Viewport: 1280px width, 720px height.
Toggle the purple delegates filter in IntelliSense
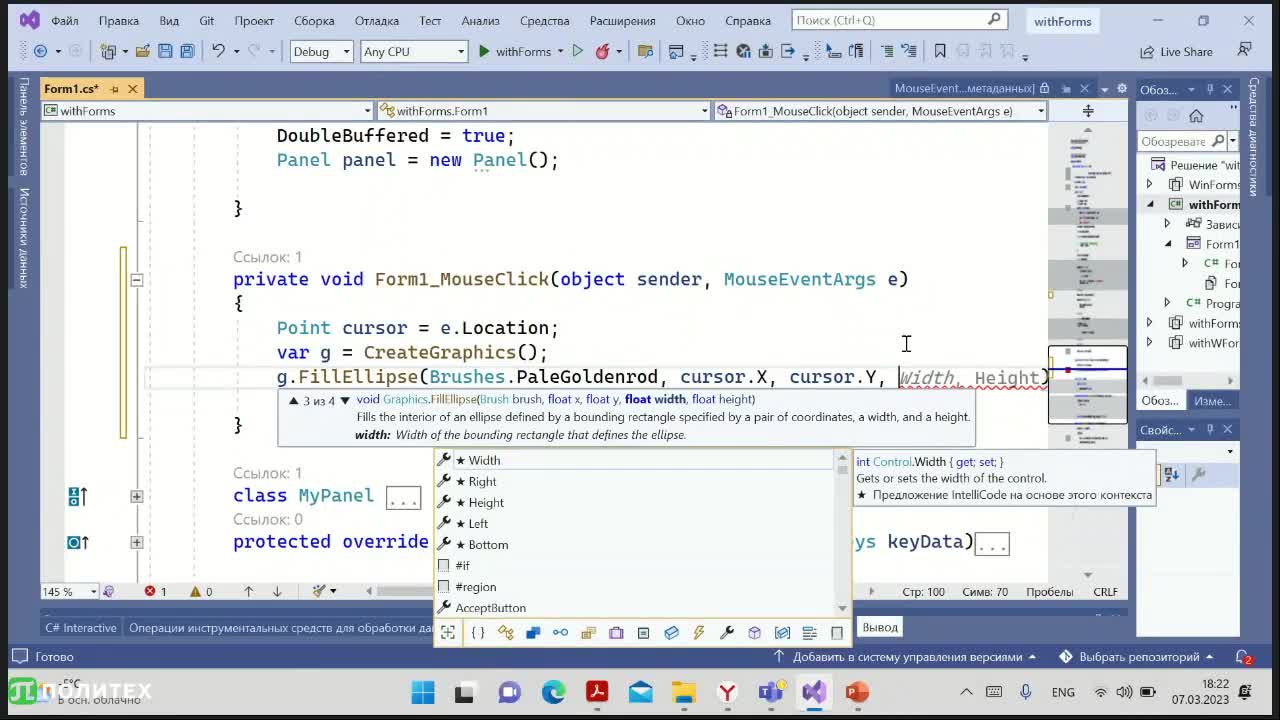[616, 632]
